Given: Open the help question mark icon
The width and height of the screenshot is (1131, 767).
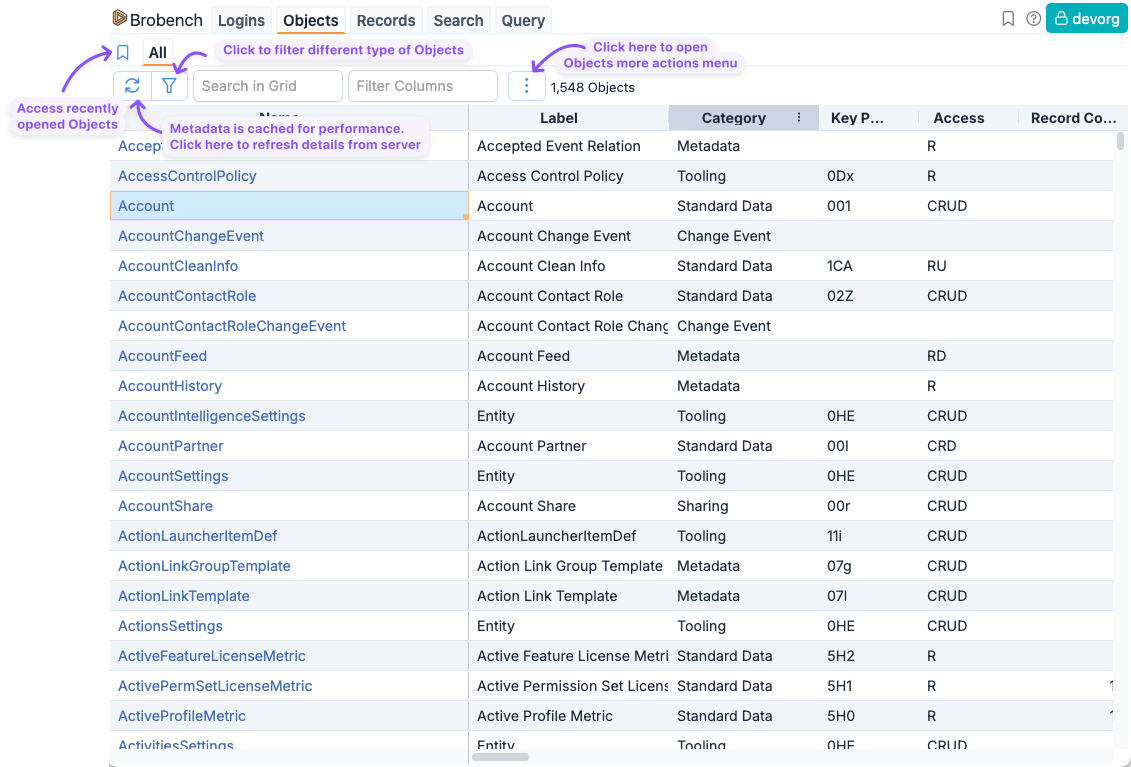Looking at the screenshot, I should click(x=1034, y=19).
